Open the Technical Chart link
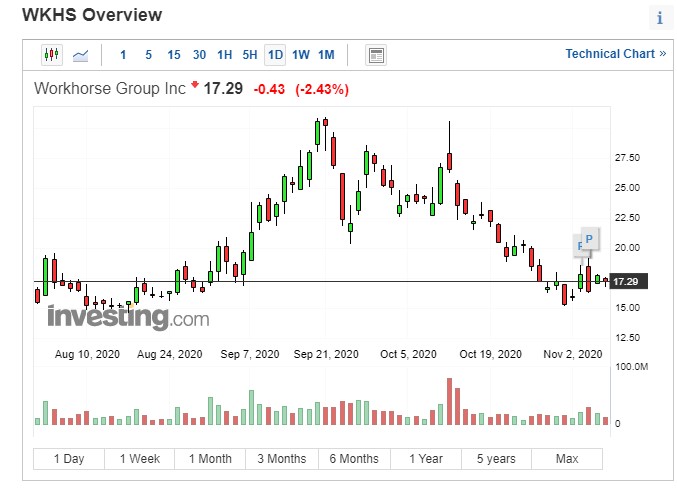The width and height of the screenshot is (677, 490). point(616,54)
